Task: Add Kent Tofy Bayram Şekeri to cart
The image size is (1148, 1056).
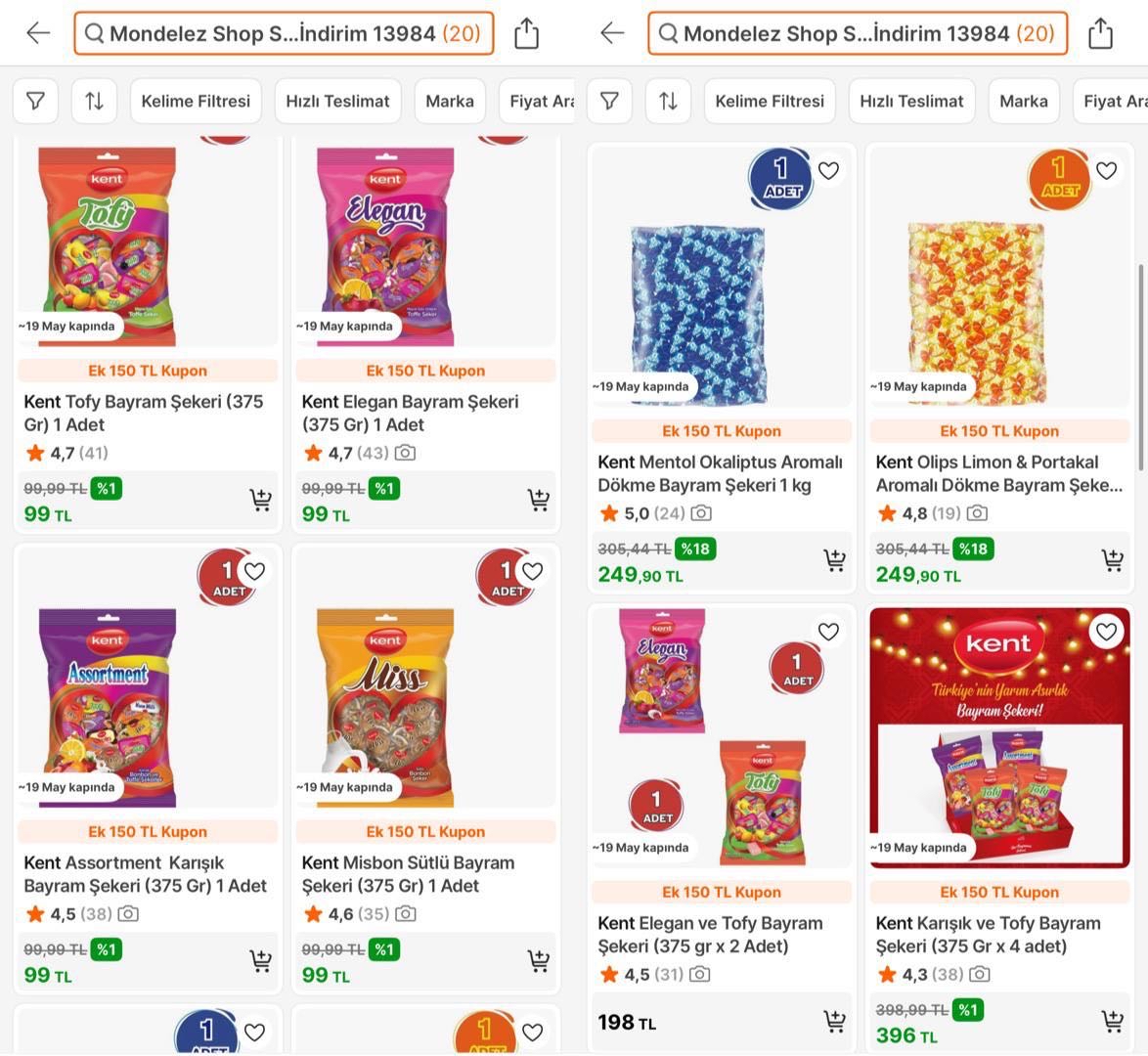Action: [x=261, y=500]
